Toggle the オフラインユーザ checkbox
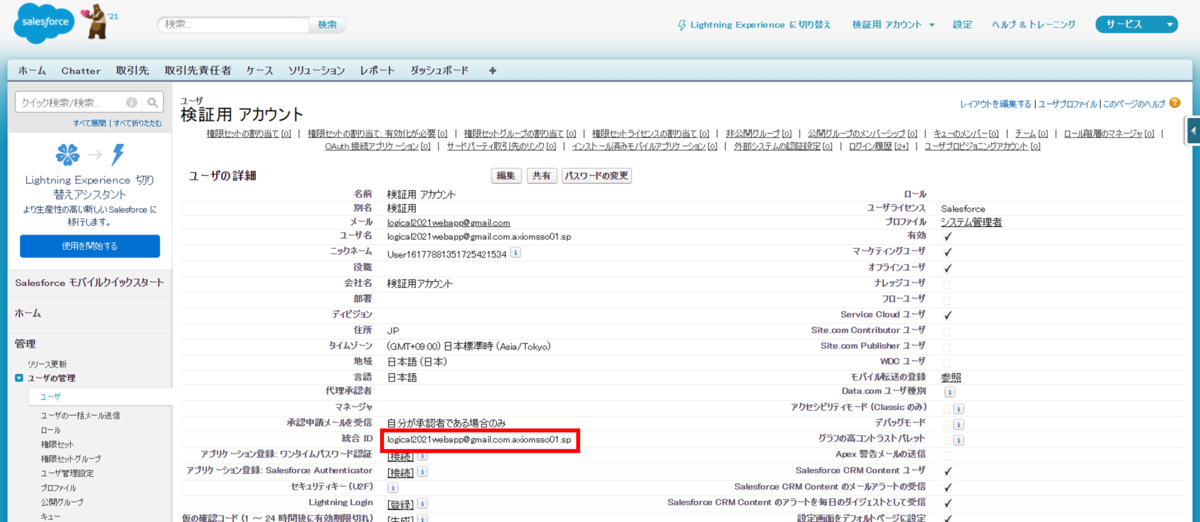 (x=947, y=268)
